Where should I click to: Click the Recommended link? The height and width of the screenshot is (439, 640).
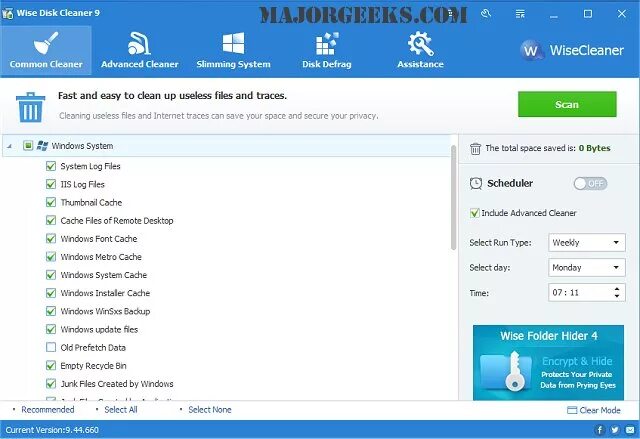pyautogui.click(x=48, y=410)
